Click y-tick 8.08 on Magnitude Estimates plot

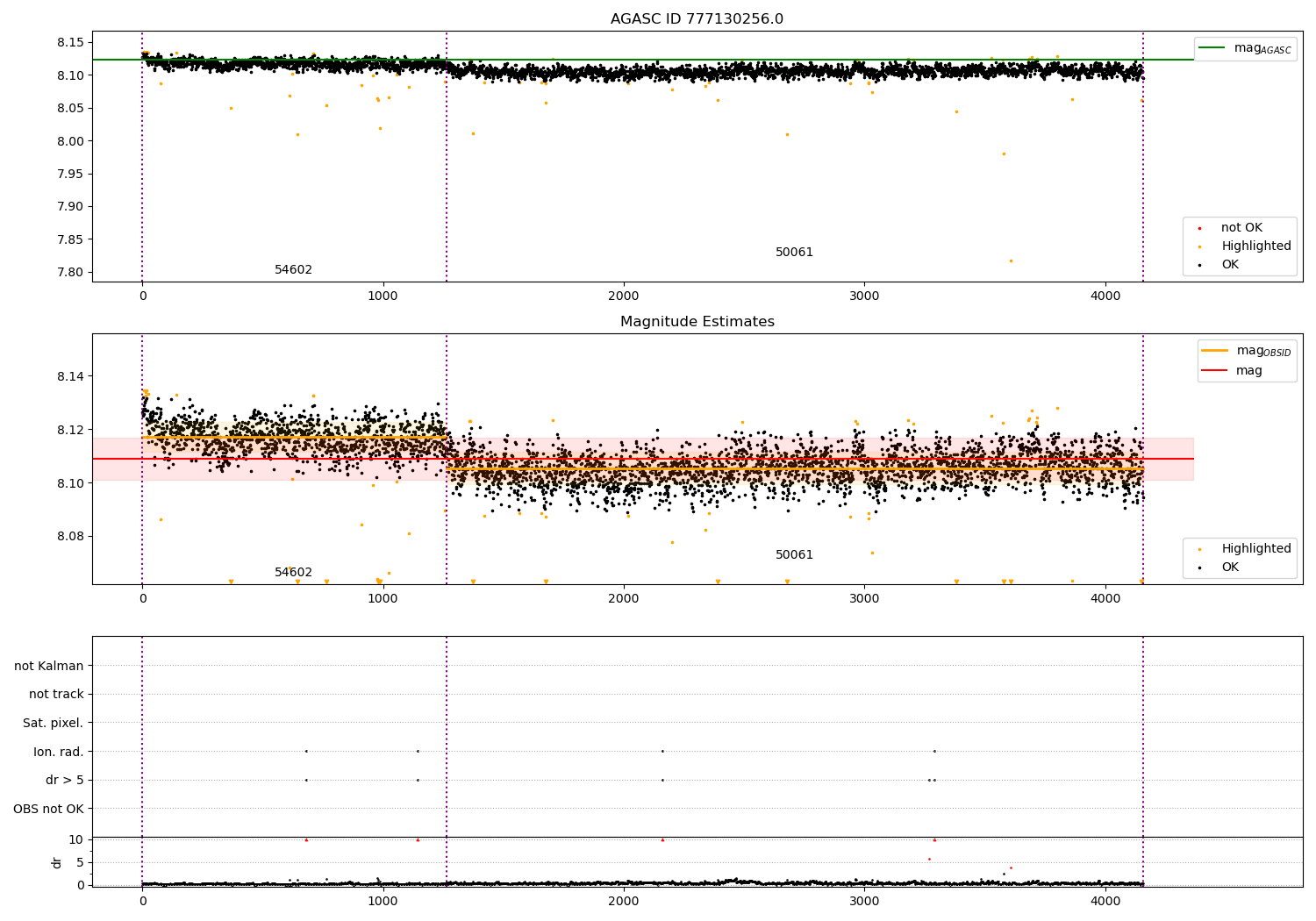coord(69,537)
